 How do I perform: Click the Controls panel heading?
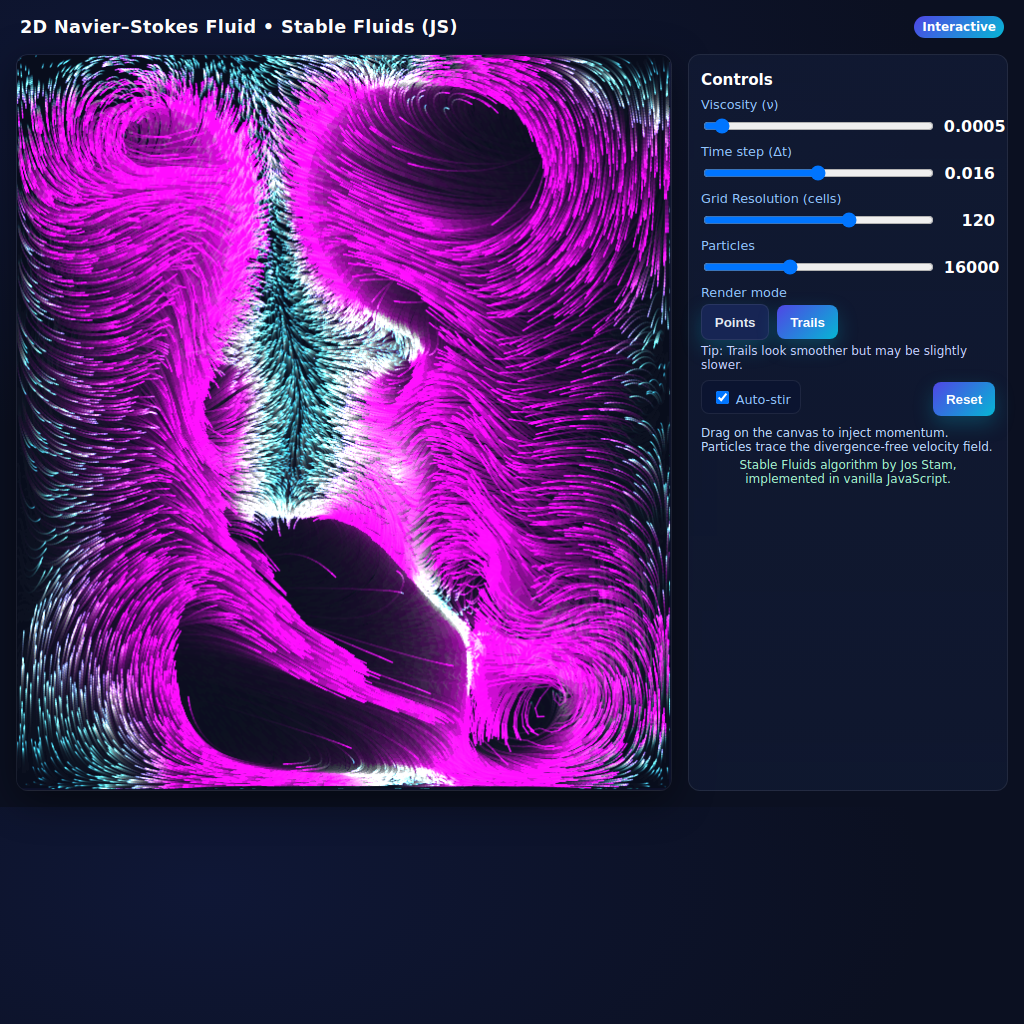tap(737, 80)
